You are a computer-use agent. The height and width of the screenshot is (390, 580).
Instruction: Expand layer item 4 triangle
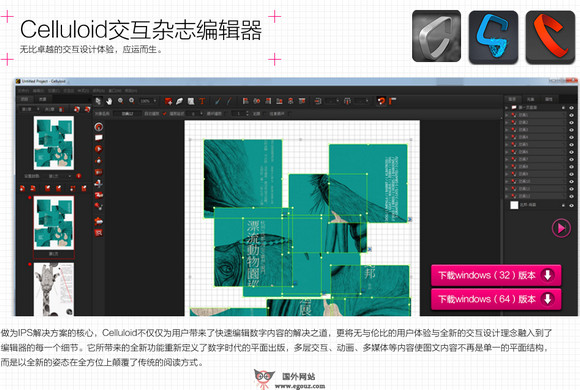(507, 137)
